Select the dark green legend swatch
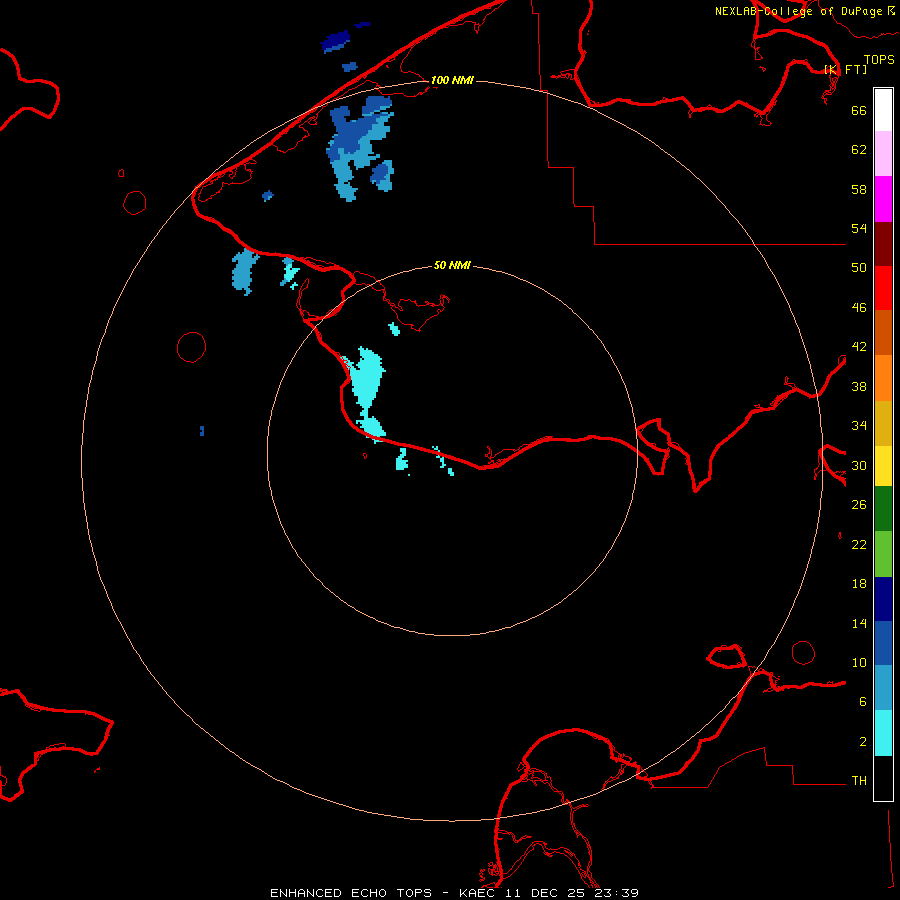Screen dimensions: 900x900 click(x=883, y=509)
